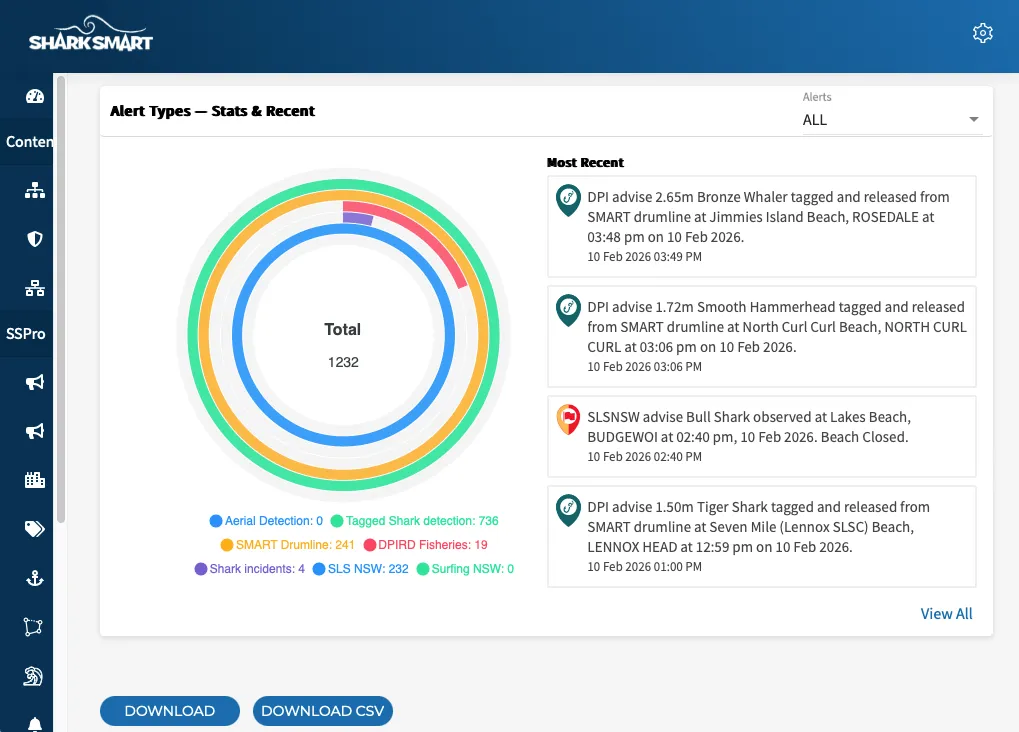Select the polygon shape icon in sidebar
Viewport: 1019px width, 732px height.
[x=33, y=627]
